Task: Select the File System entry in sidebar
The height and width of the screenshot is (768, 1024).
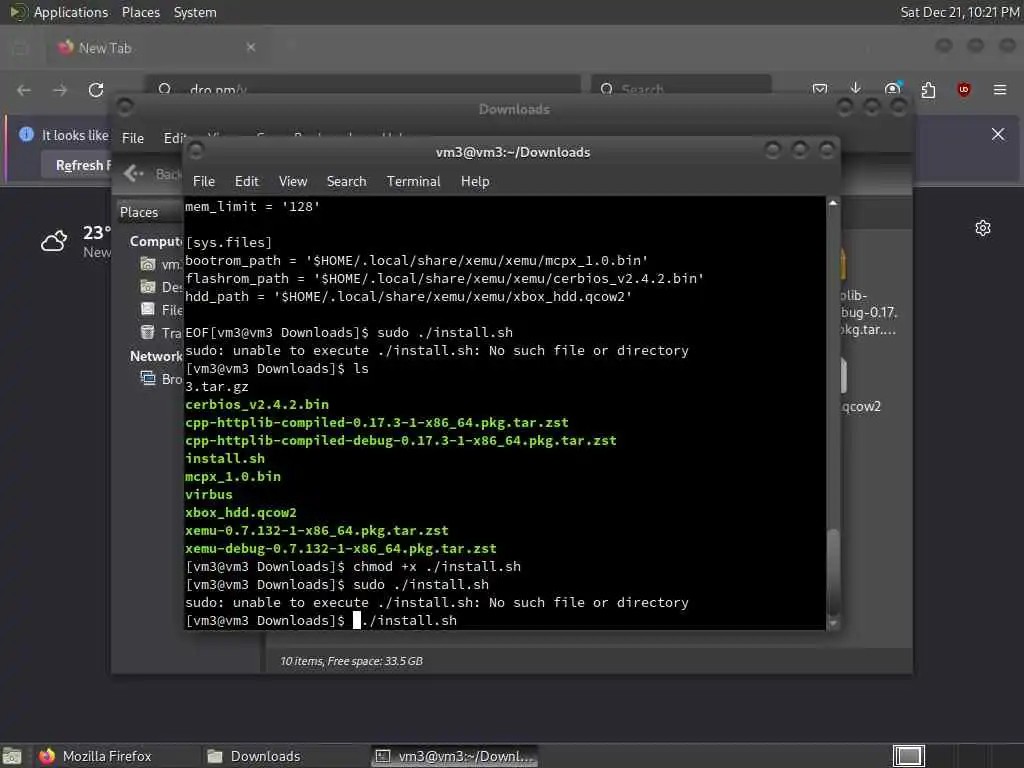Action: pyautogui.click(x=161, y=310)
